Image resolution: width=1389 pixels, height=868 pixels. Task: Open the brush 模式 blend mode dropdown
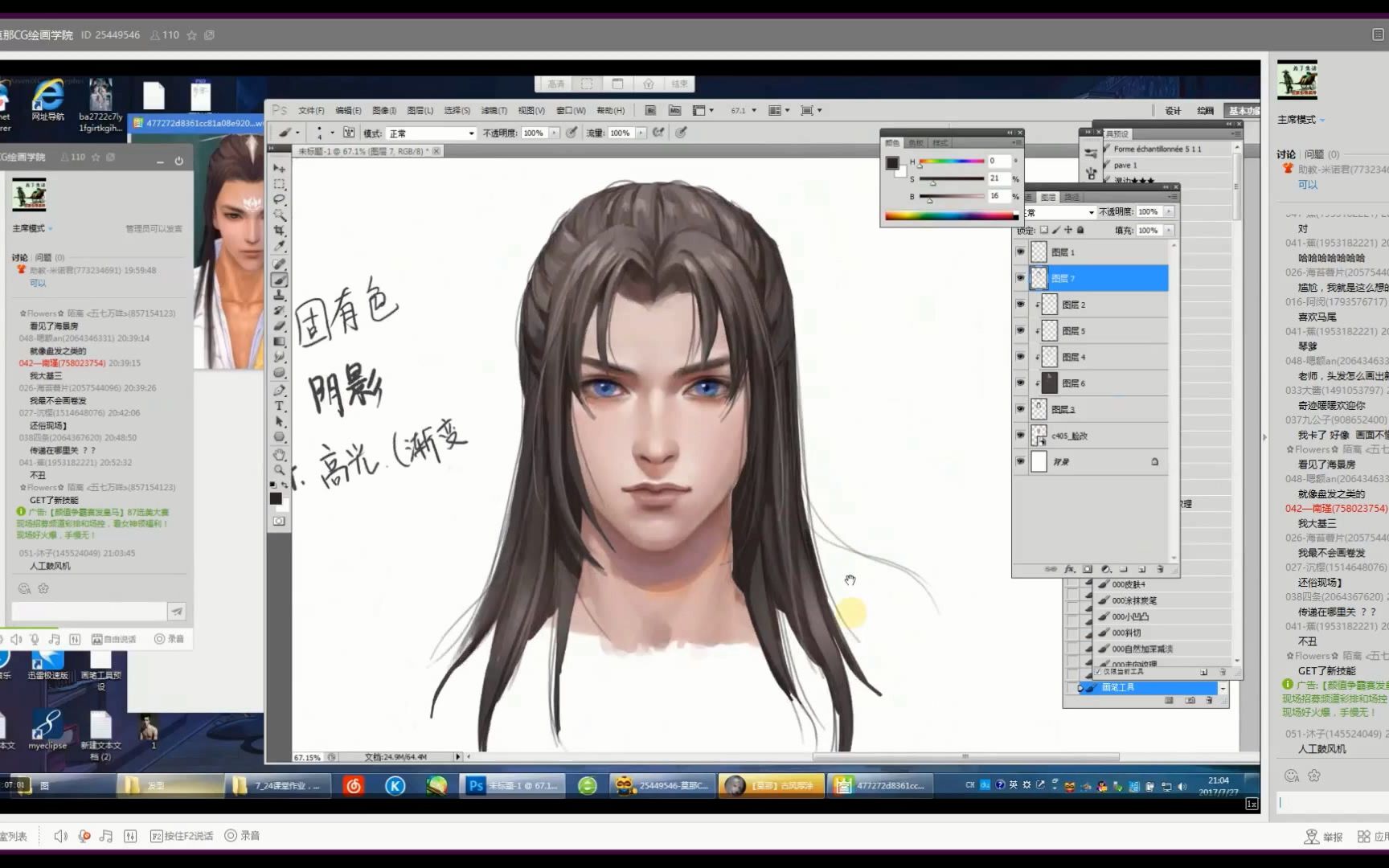point(431,133)
